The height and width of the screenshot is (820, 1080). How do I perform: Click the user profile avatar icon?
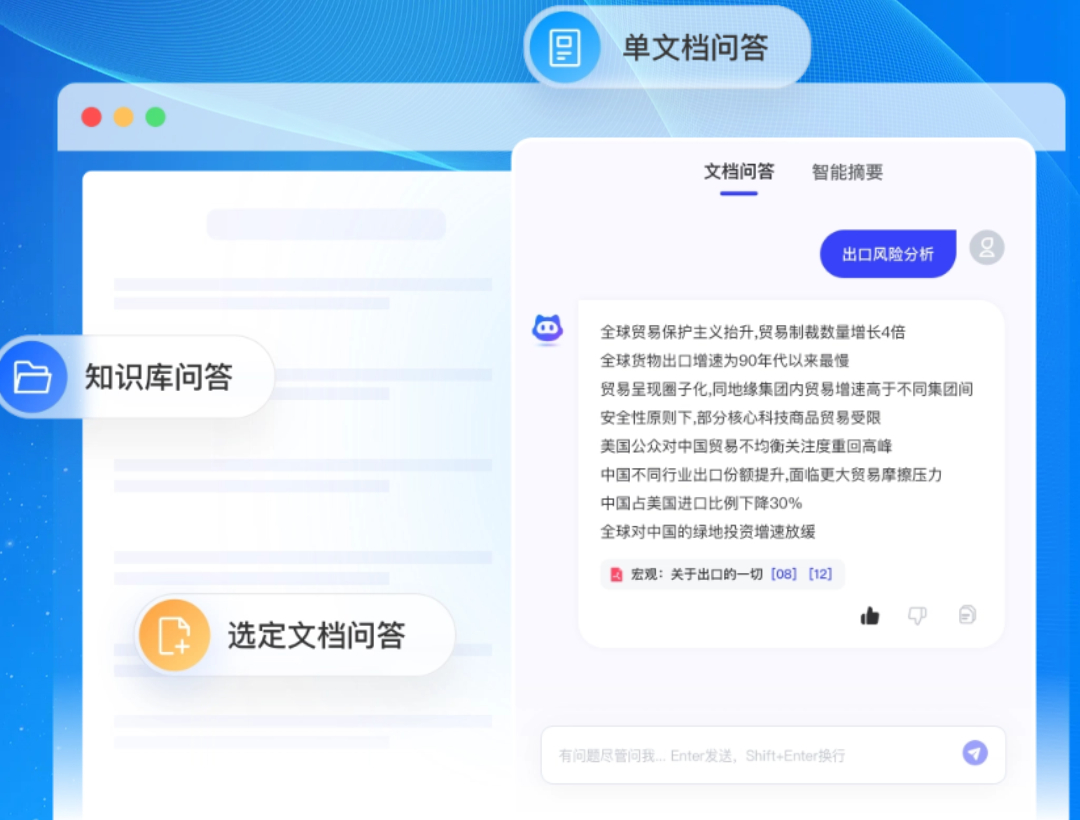(986, 247)
